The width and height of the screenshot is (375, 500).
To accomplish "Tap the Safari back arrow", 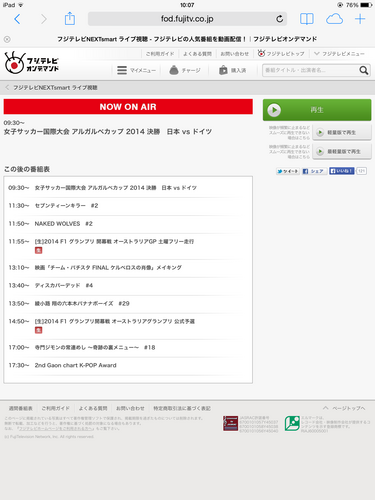I will 17,19.
